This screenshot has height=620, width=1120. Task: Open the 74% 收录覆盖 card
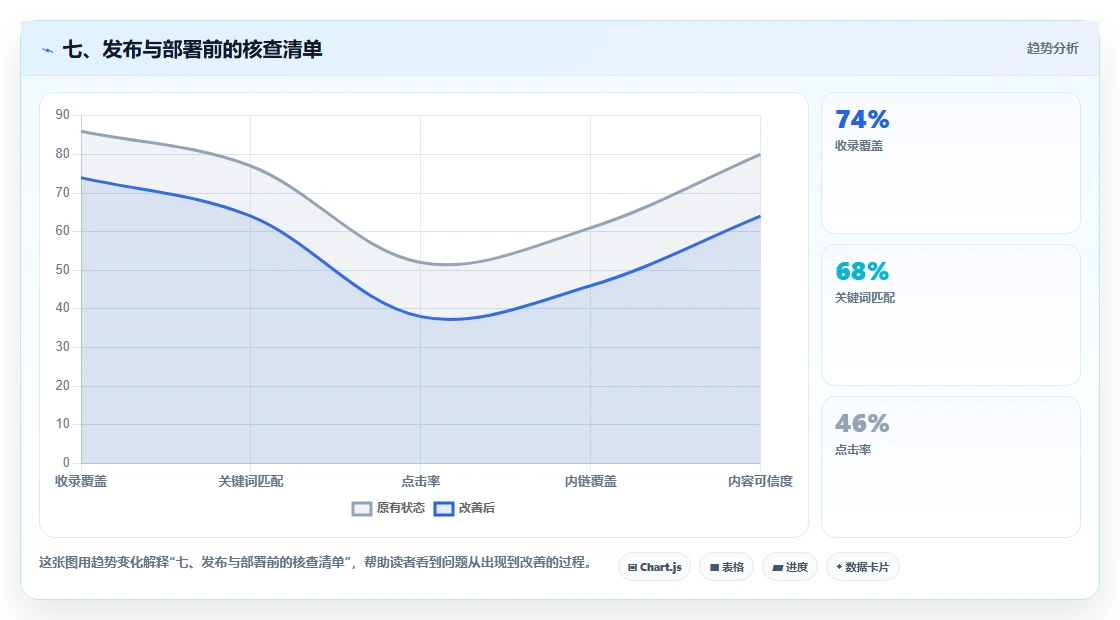(951, 163)
